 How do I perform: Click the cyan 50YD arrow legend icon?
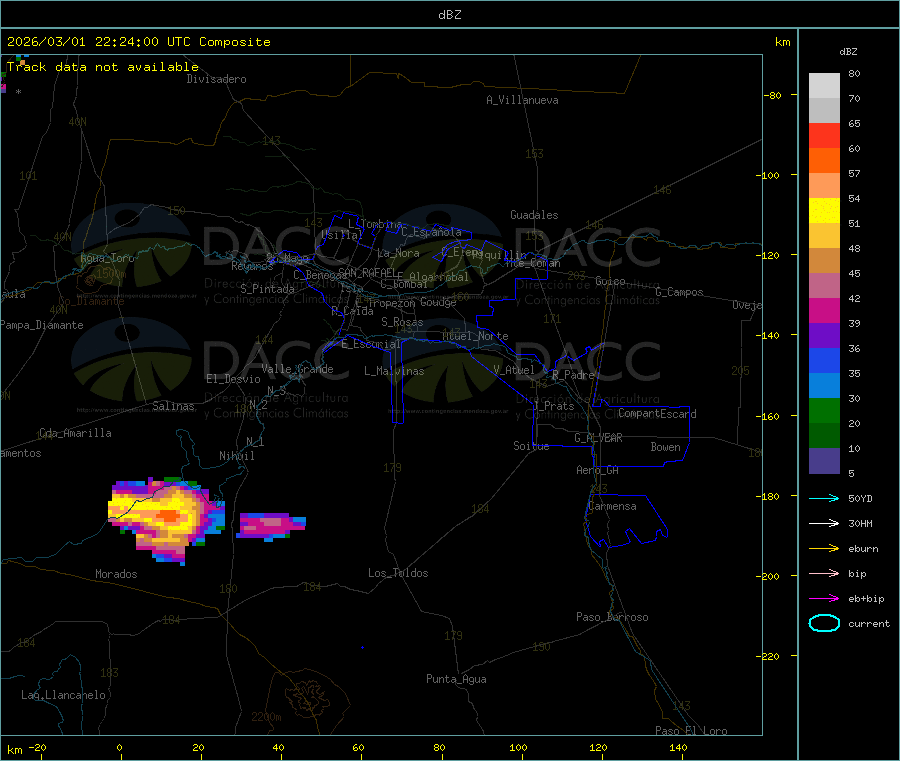[824, 498]
